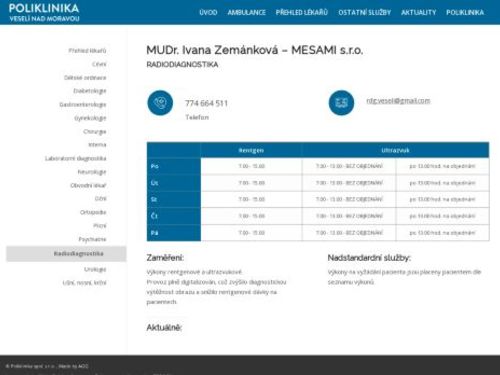Click the Zaměření heading
The image size is (500, 375).
tap(165, 258)
